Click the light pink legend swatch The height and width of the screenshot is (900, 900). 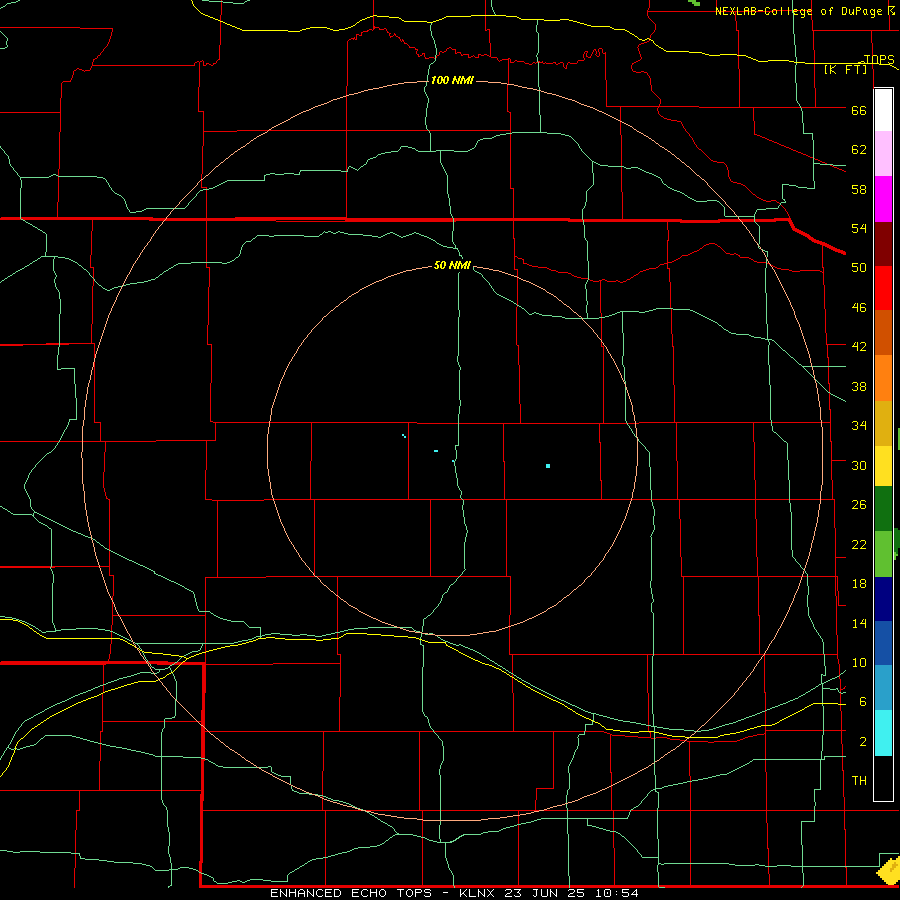click(x=883, y=154)
